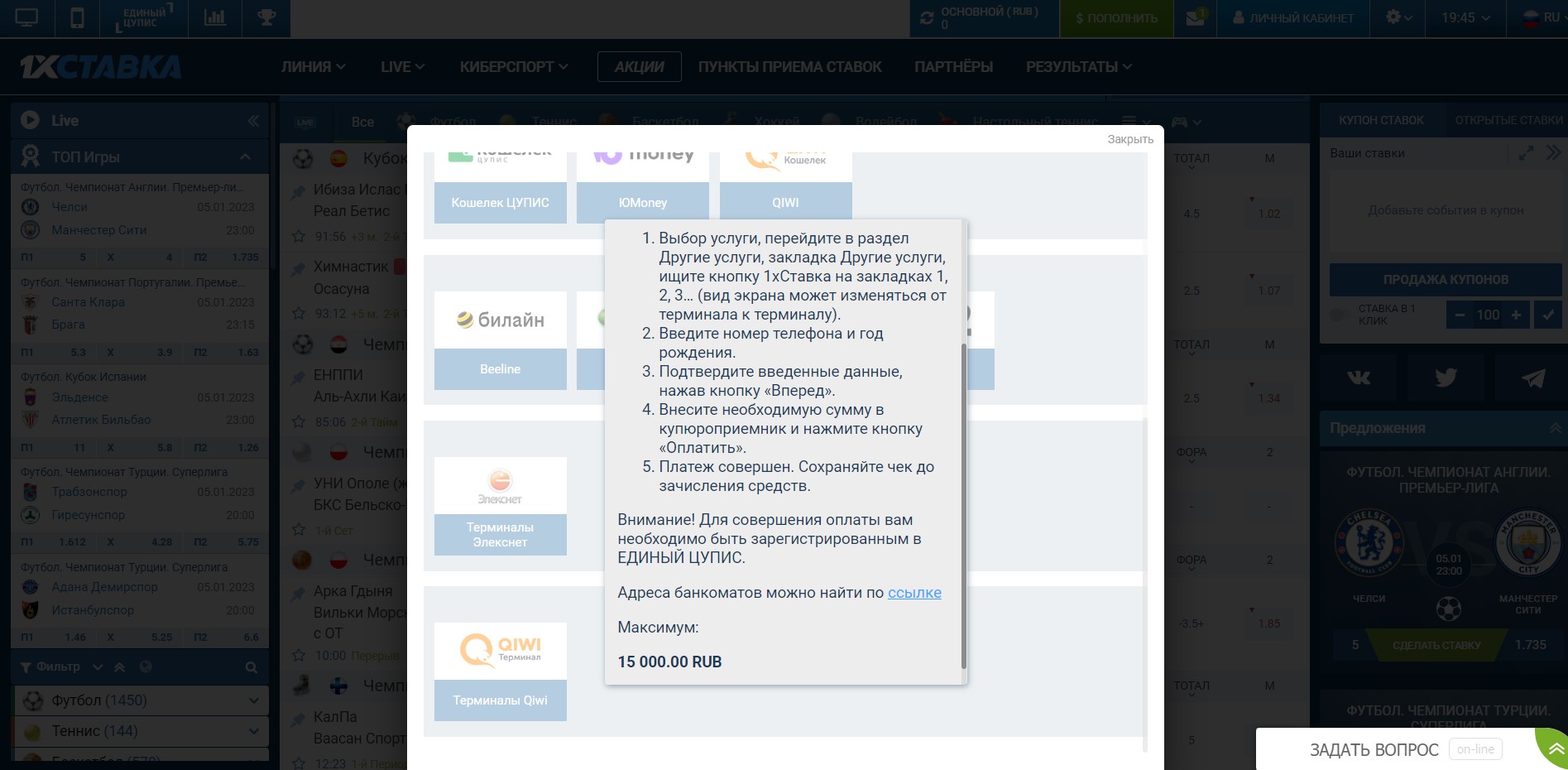1568x770 pixels.
Task: Close the payment dialog via Закрыть
Action: tap(1130, 139)
